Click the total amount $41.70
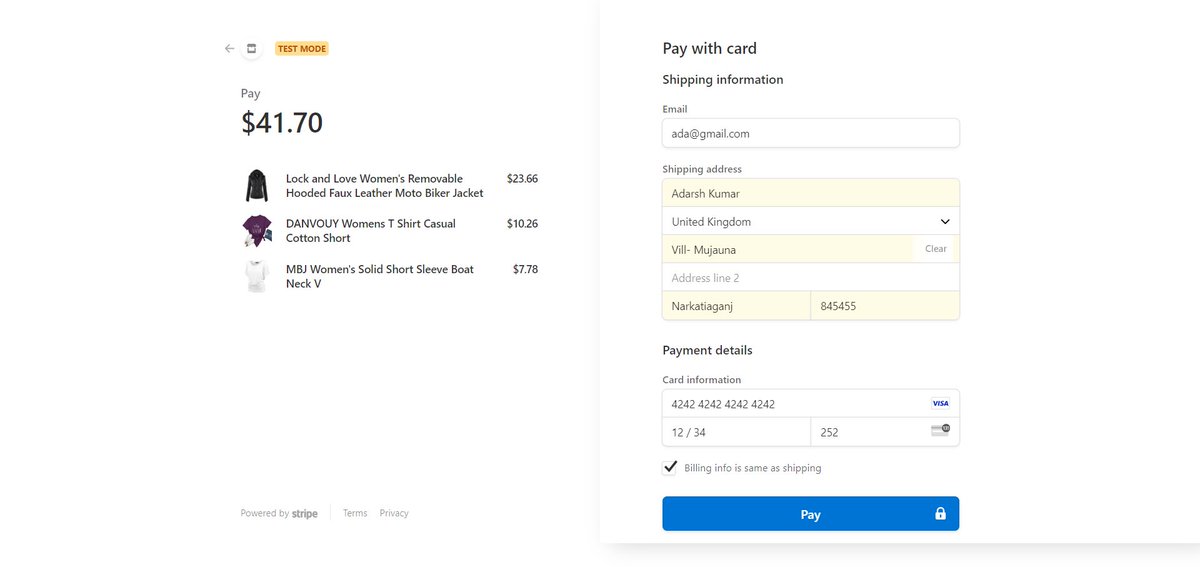The image size is (1200, 567). pyautogui.click(x=282, y=123)
